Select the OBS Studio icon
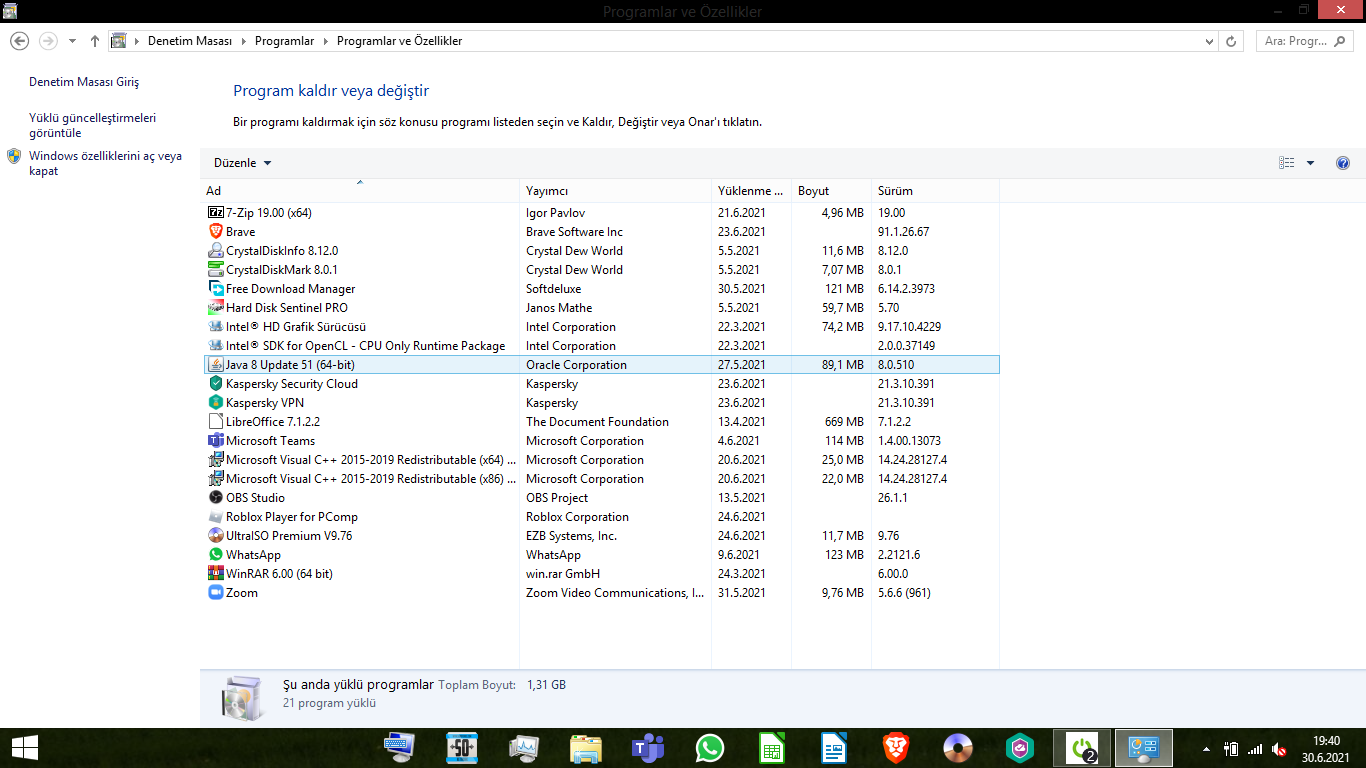Screen dimensions: 1366x768 pos(216,497)
